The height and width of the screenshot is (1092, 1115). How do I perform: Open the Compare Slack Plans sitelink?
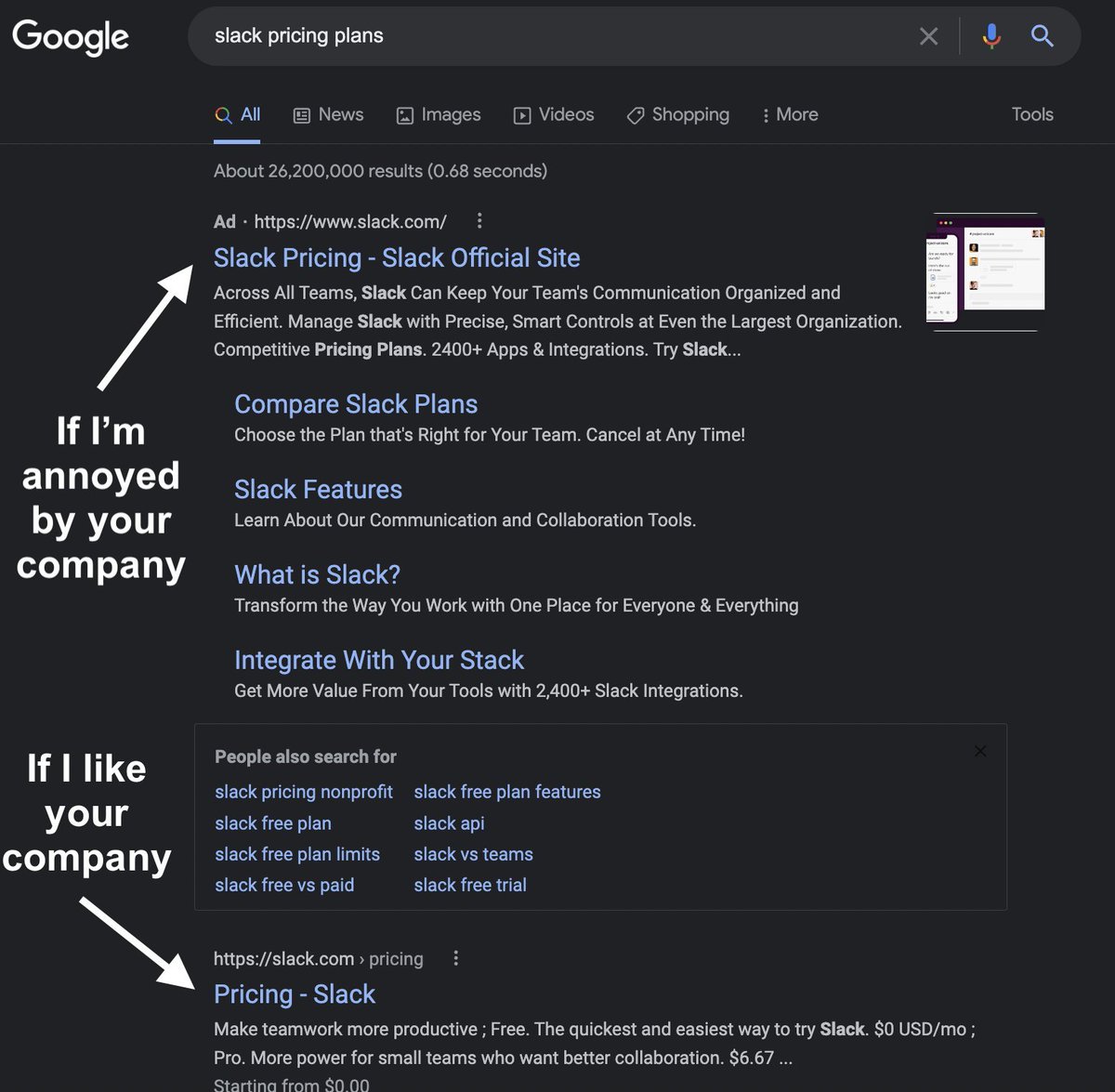[x=356, y=404]
